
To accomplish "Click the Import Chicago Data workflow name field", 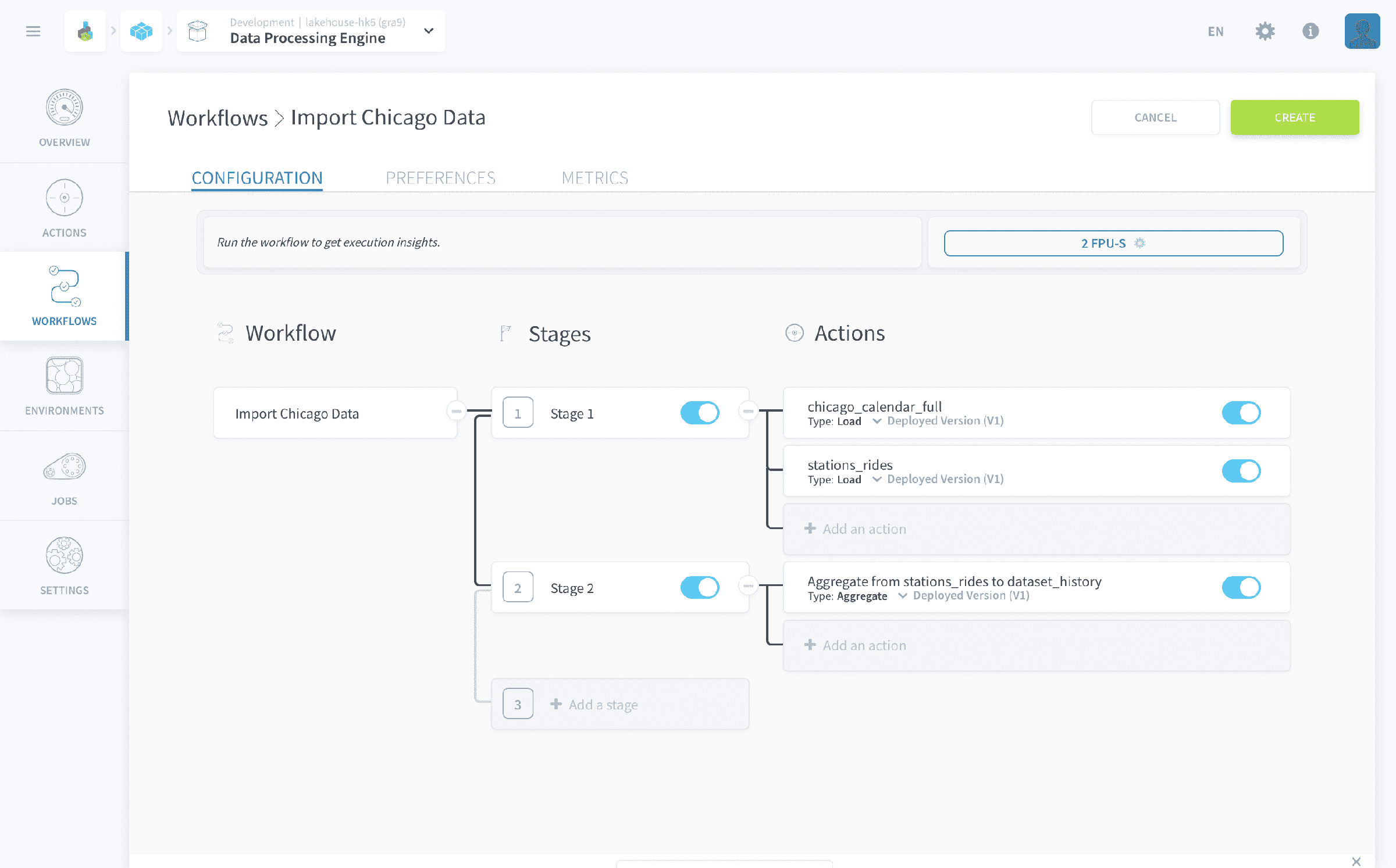I will [335, 413].
